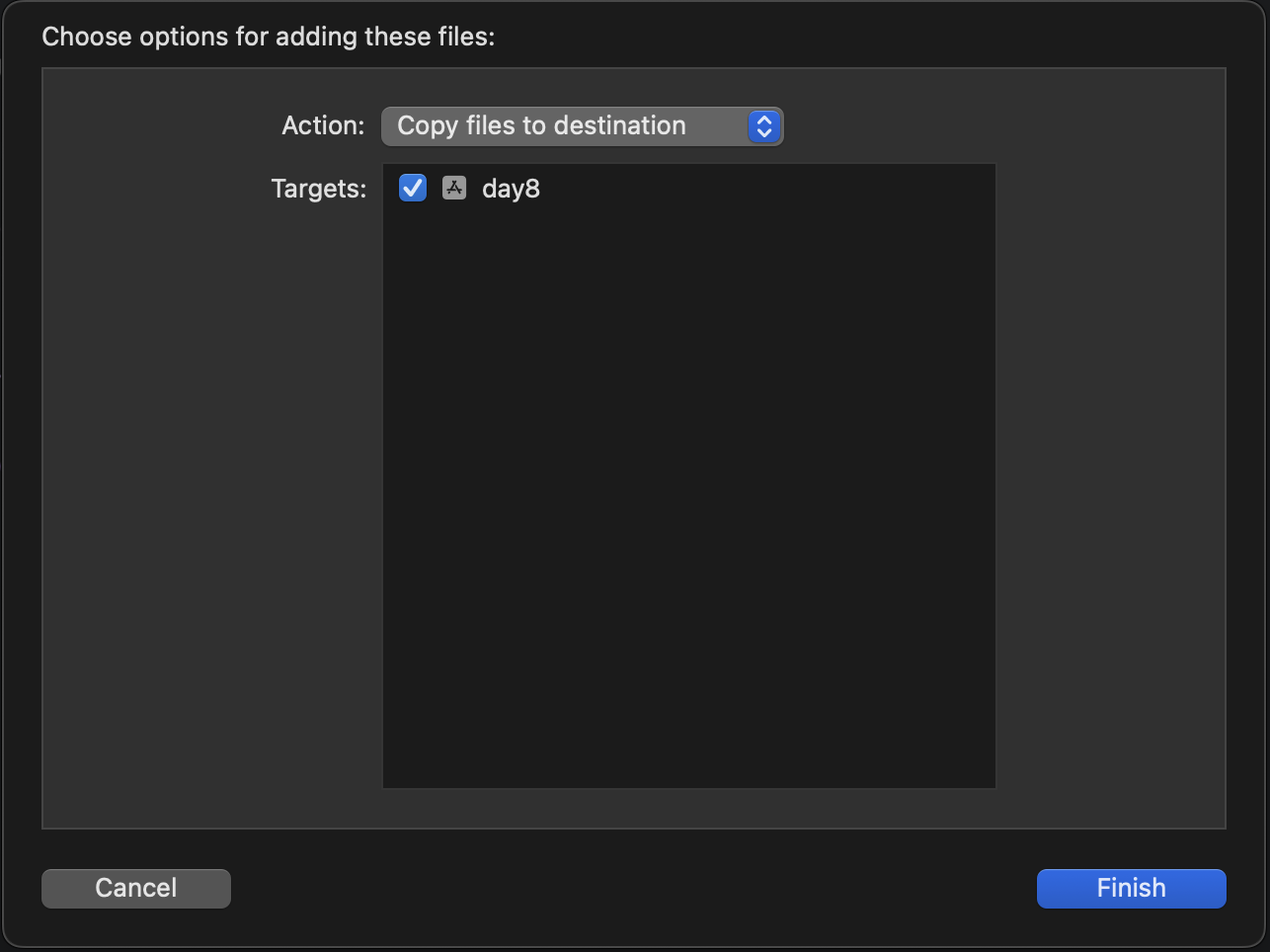Click the blue checkmark beside day8
Image resolution: width=1270 pixels, height=952 pixels.
413,188
